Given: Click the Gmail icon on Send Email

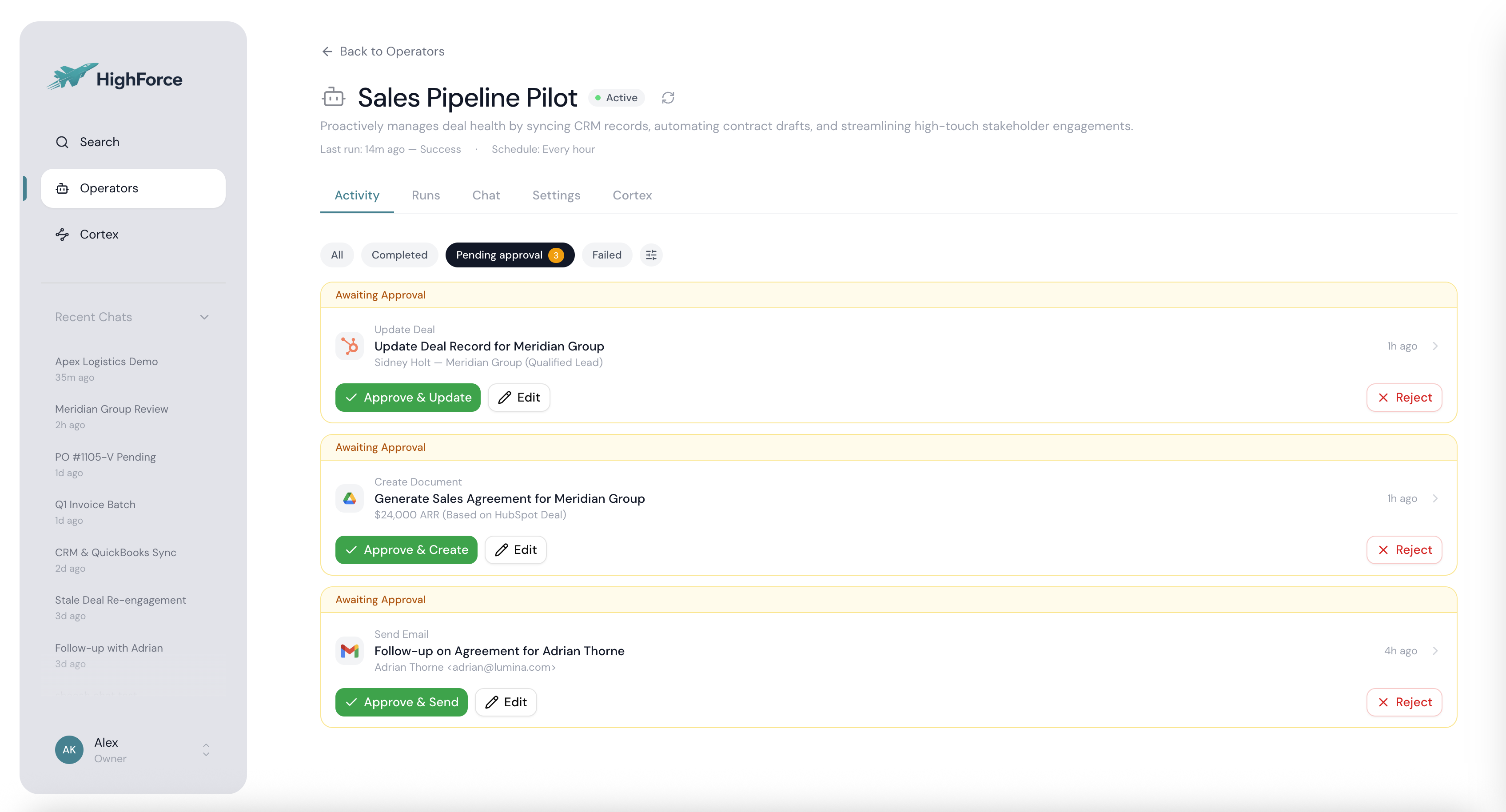Looking at the screenshot, I should [x=350, y=651].
